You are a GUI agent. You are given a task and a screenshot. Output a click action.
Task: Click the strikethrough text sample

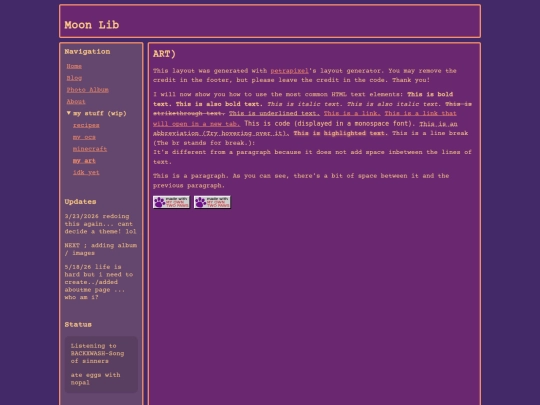pyautogui.click(x=312, y=108)
